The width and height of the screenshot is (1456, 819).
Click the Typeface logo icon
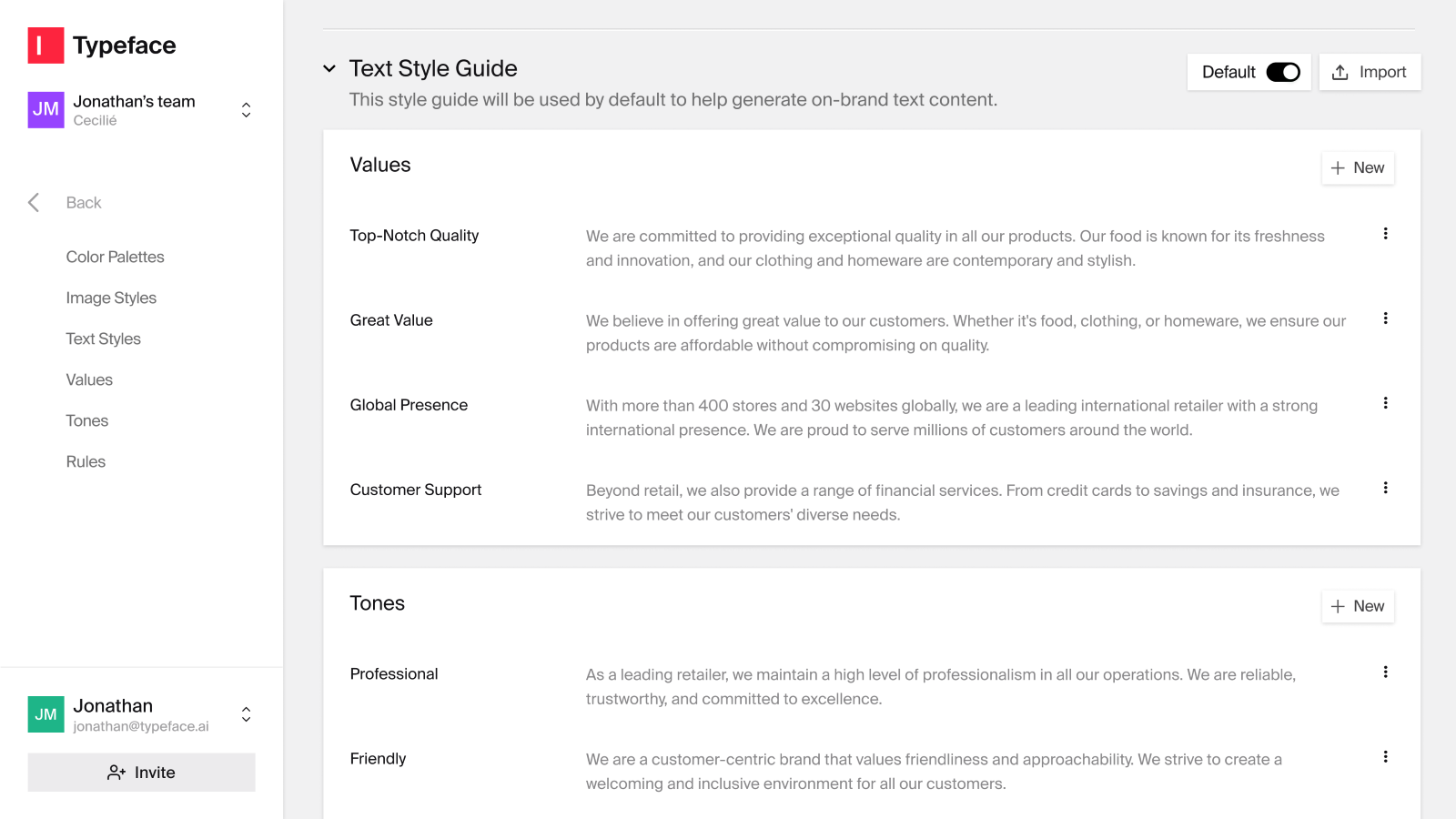coord(45,45)
